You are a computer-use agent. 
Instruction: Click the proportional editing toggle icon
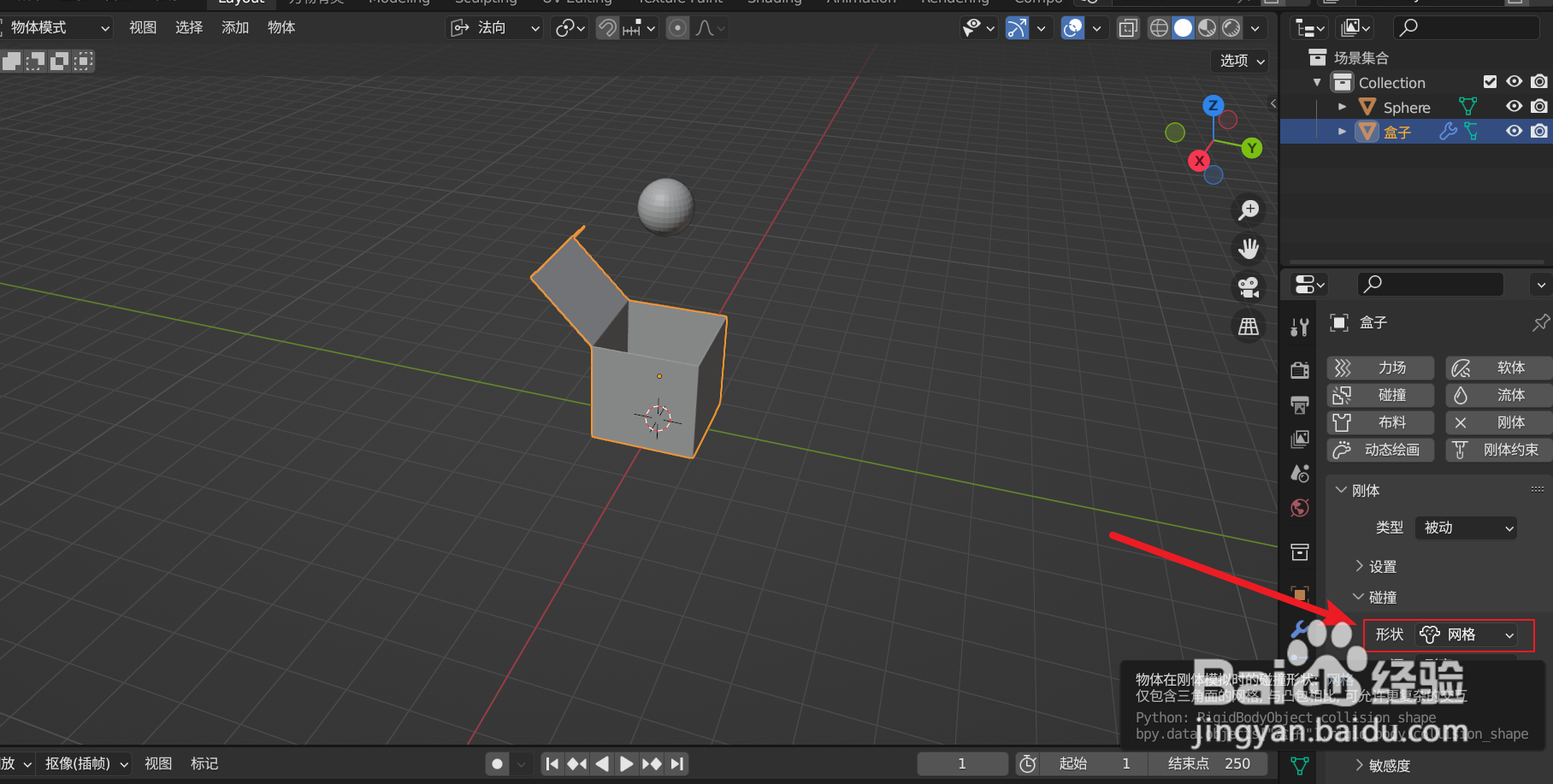click(x=677, y=28)
